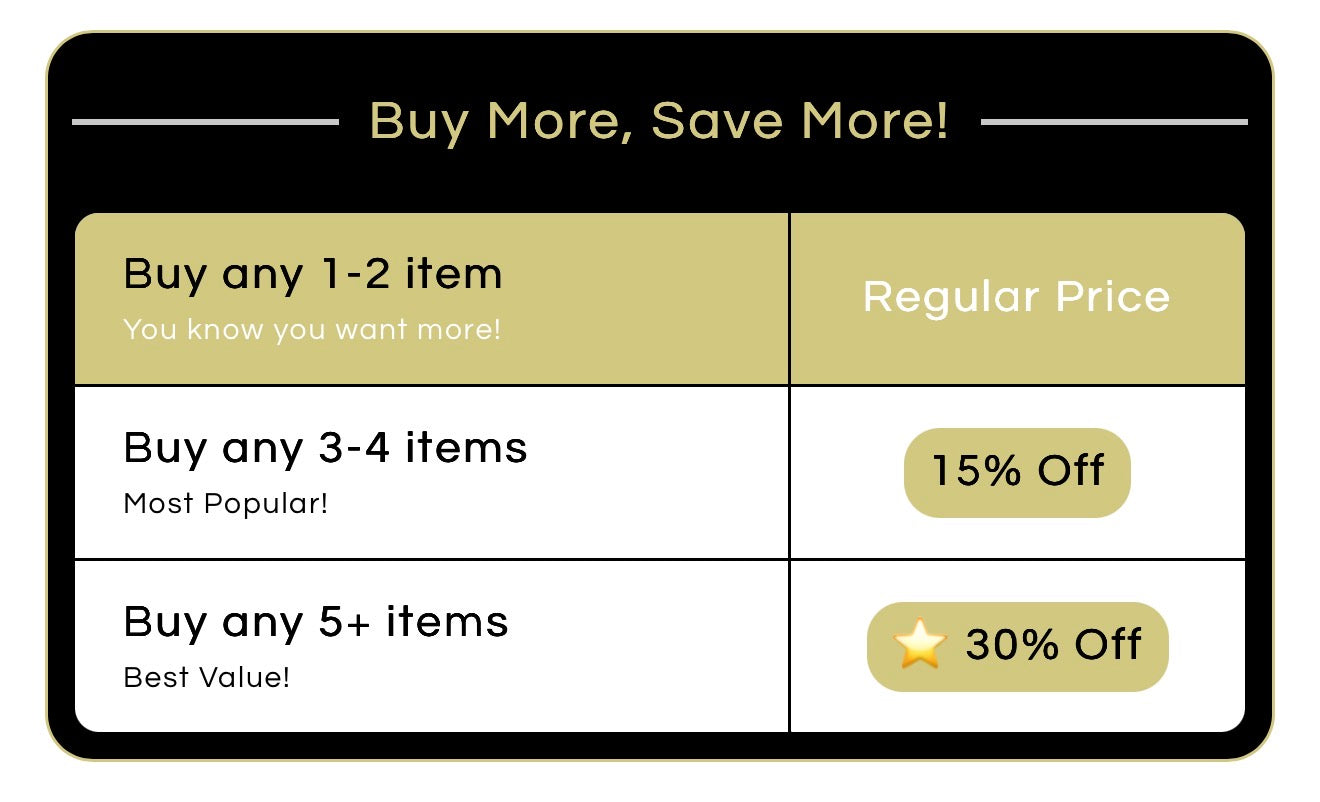The height and width of the screenshot is (802, 1320).
Task: Click the gold star icon
Action: tap(920, 645)
